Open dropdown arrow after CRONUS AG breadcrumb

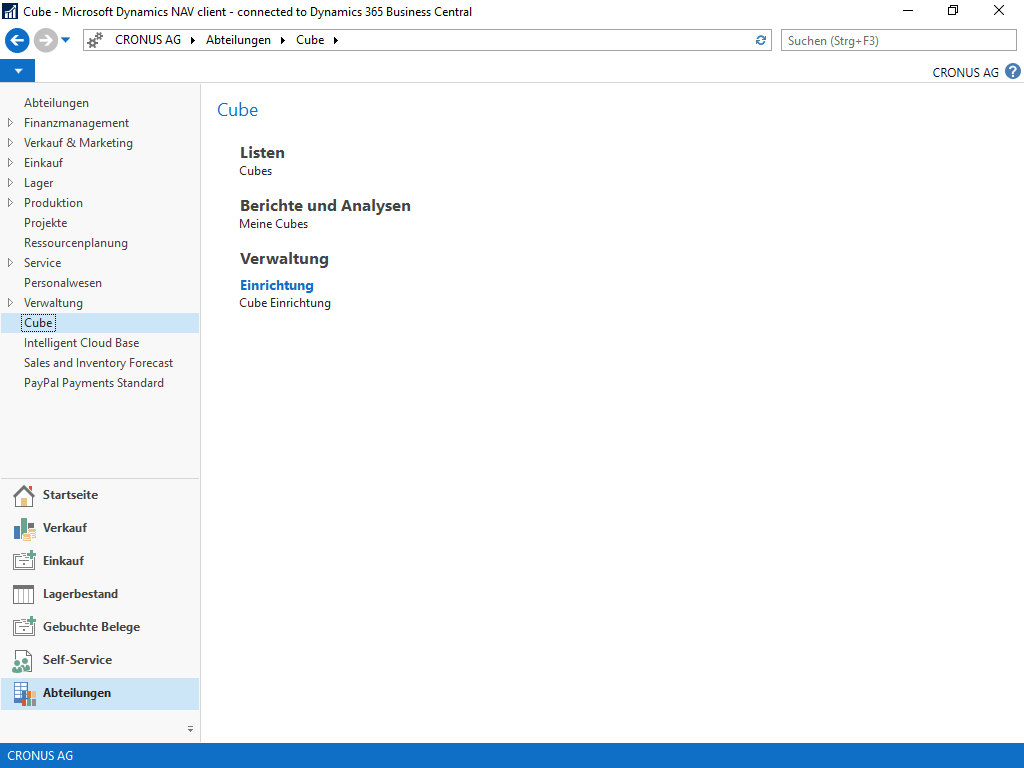coord(193,40)
